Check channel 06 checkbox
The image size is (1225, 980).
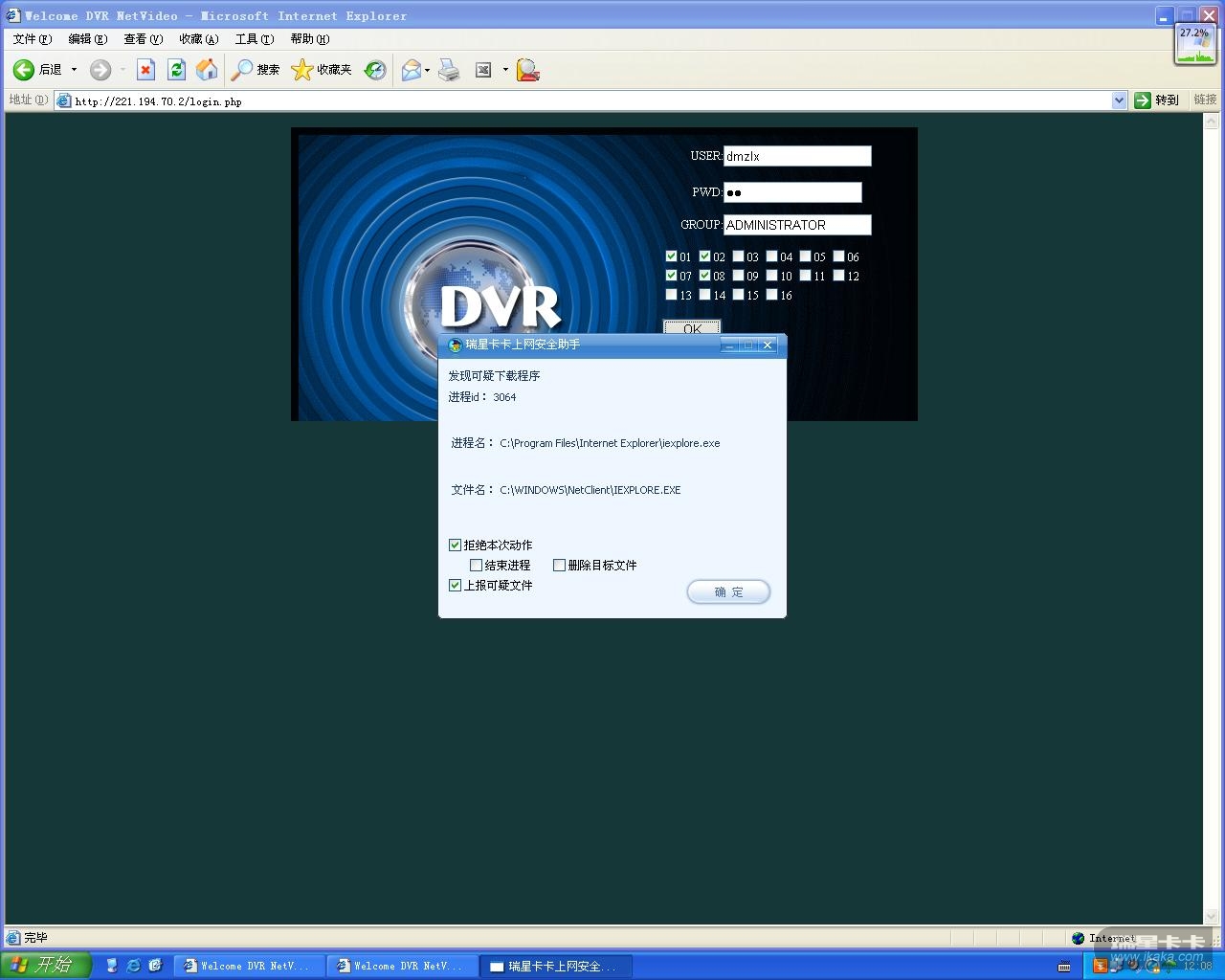[x=838, y=256]
